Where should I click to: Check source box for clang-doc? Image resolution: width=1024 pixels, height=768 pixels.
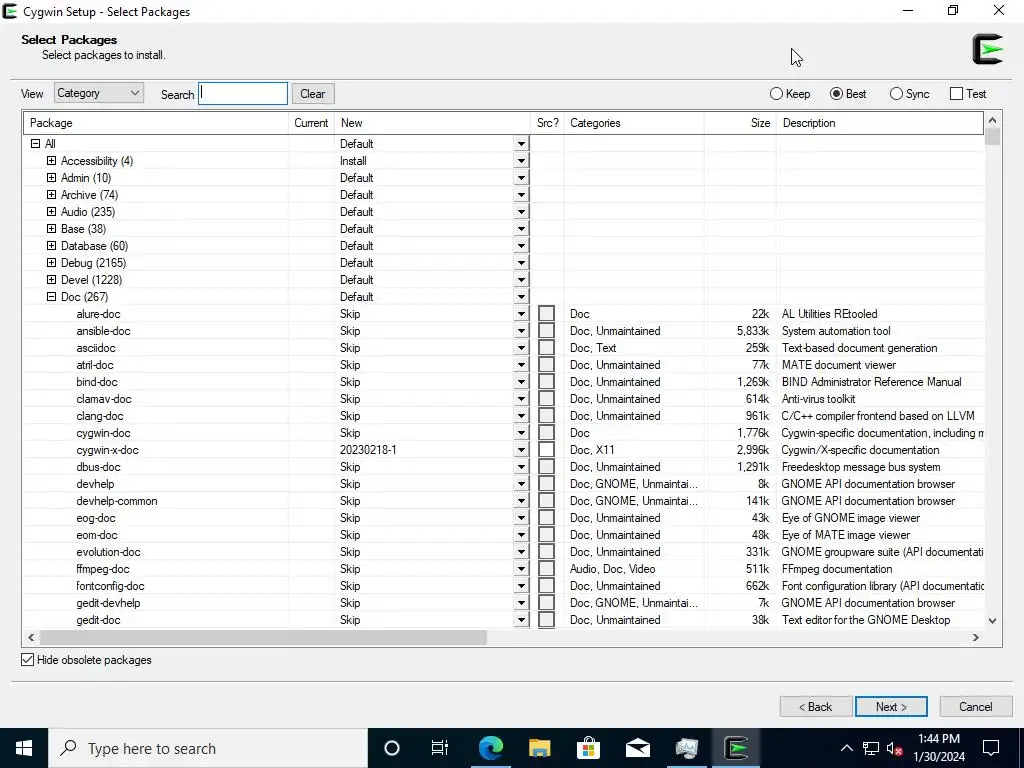[547, 415]
